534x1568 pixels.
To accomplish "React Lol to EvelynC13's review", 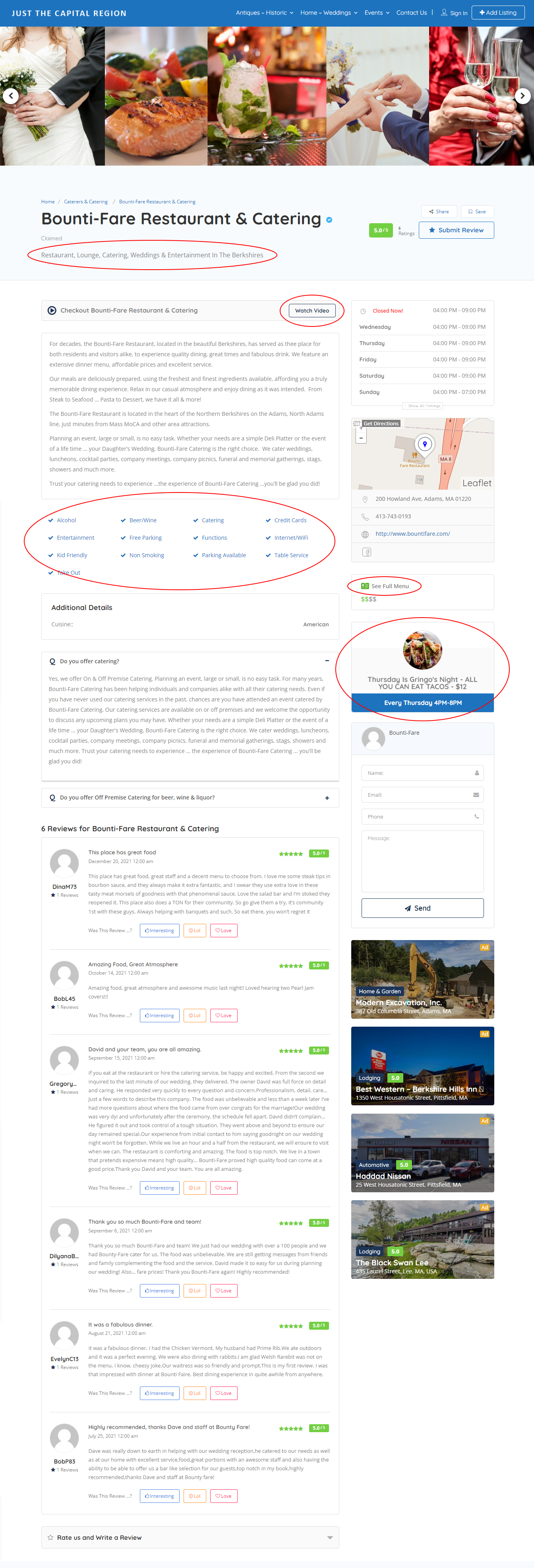I will pos(194,1393).
